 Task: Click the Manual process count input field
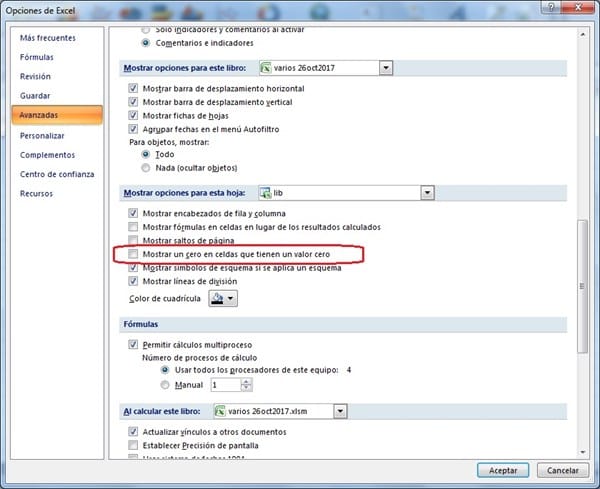[x=226, y=385]
